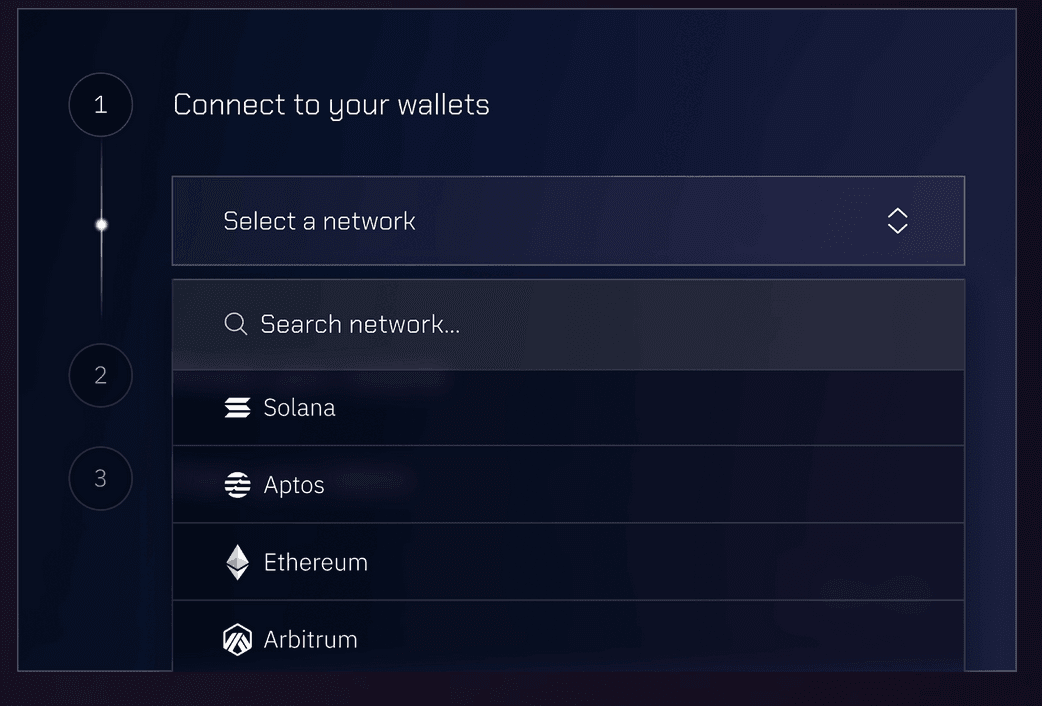Select the Arbitrum network option
1042x706 pixels.
tap(567, 638)
